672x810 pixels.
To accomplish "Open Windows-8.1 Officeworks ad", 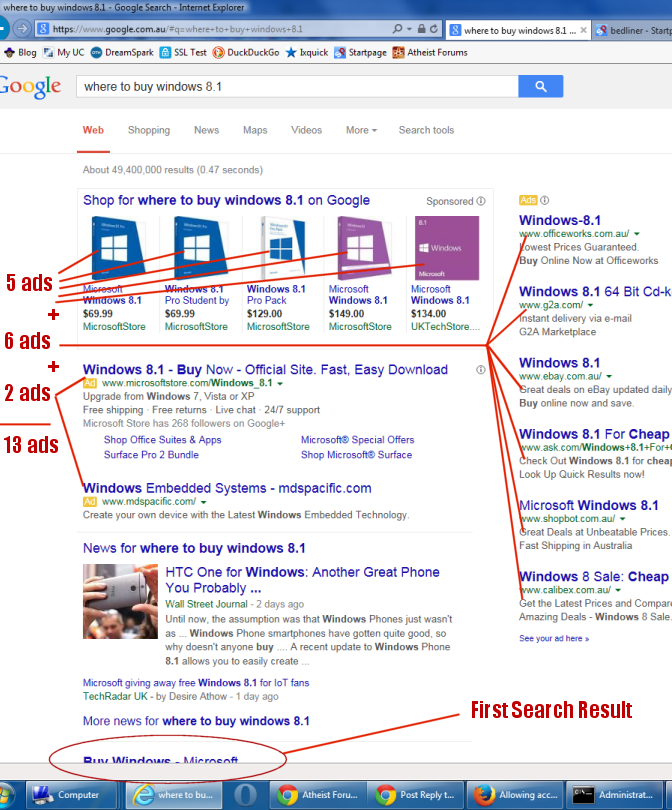I will (x=560, y=220).
